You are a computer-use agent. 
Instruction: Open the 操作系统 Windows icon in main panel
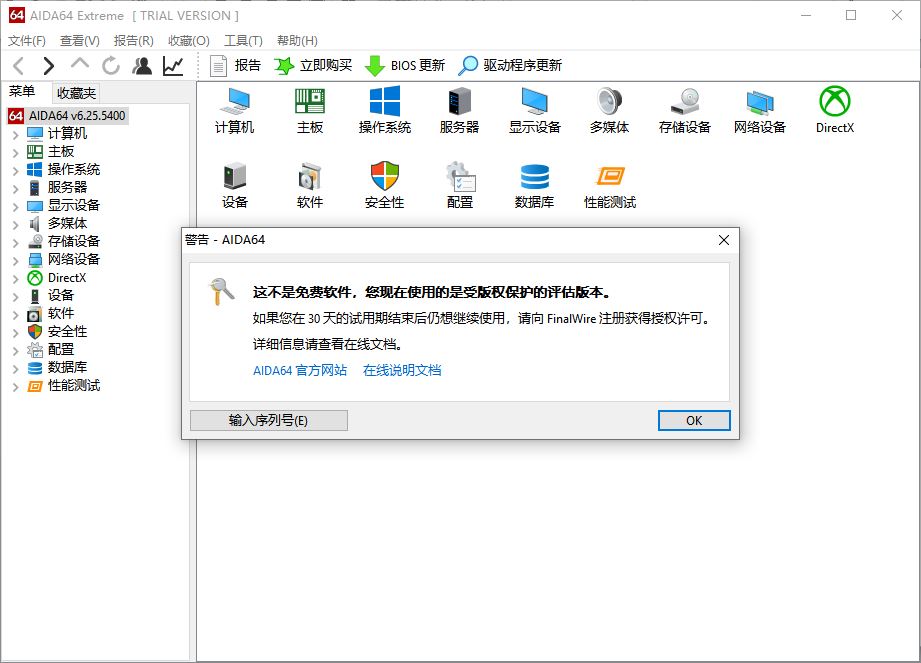385,110
